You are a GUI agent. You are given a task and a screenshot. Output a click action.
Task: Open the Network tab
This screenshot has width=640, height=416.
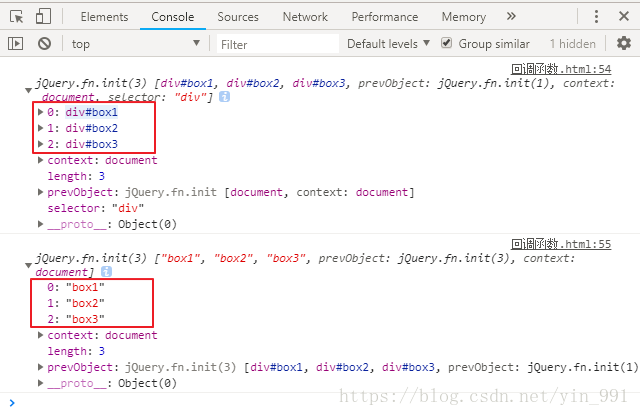(x=305, y=17)
